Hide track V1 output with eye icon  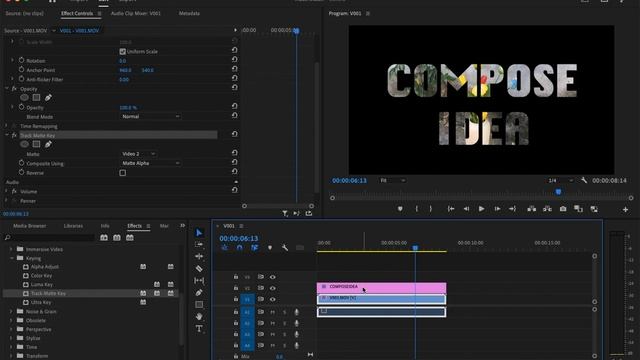click(272, 299)
